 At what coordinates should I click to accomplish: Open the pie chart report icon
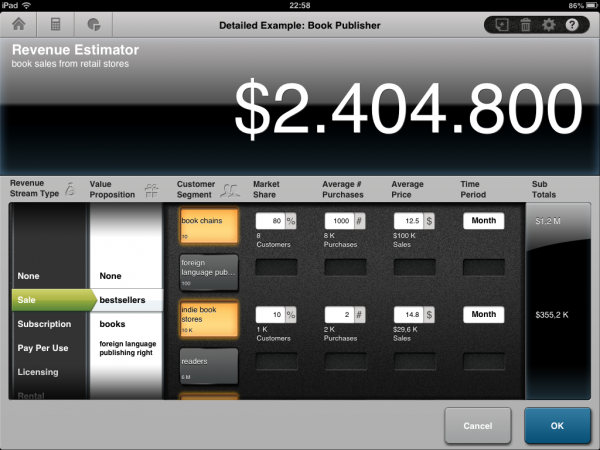click(x=94, y=23)
